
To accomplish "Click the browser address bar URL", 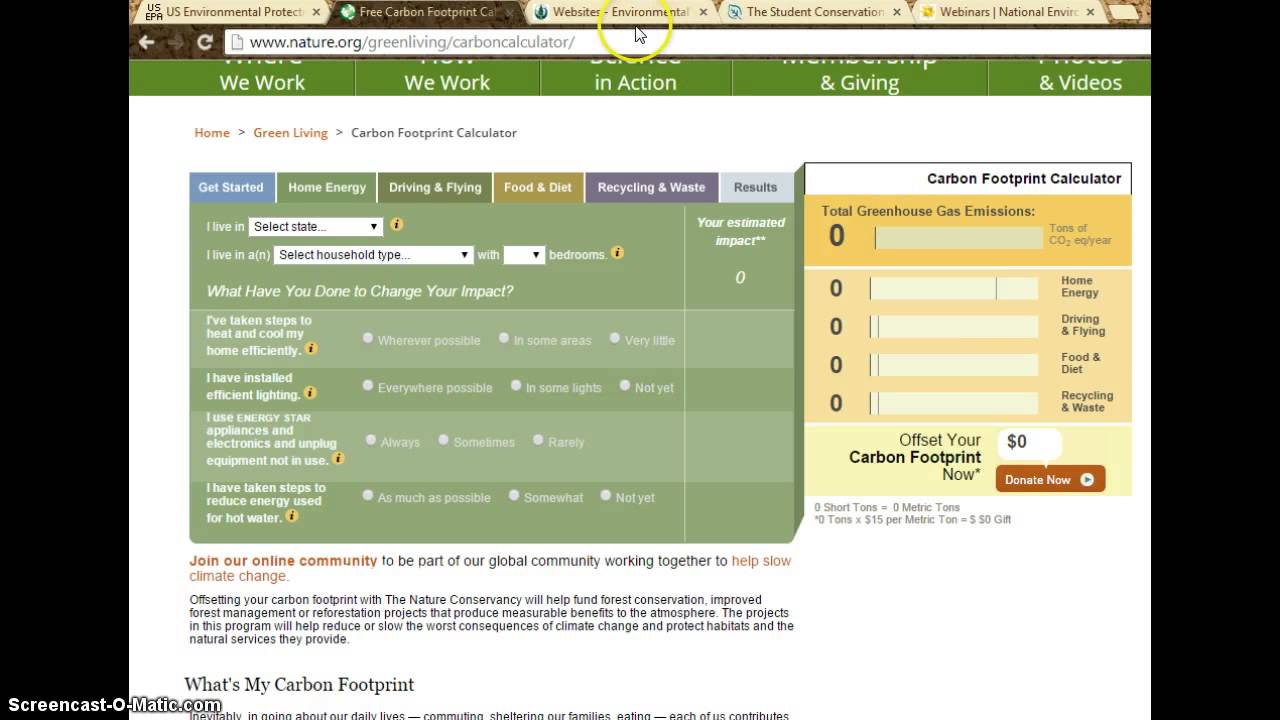I will coord(412,42).
